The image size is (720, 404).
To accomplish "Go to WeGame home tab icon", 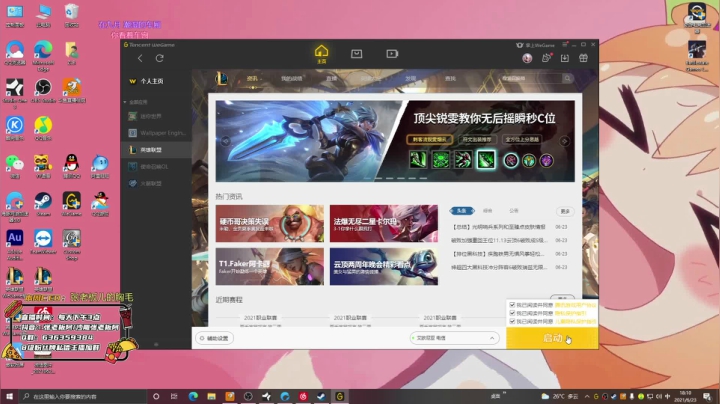I will pyautogui.click(x=321, y=54).
